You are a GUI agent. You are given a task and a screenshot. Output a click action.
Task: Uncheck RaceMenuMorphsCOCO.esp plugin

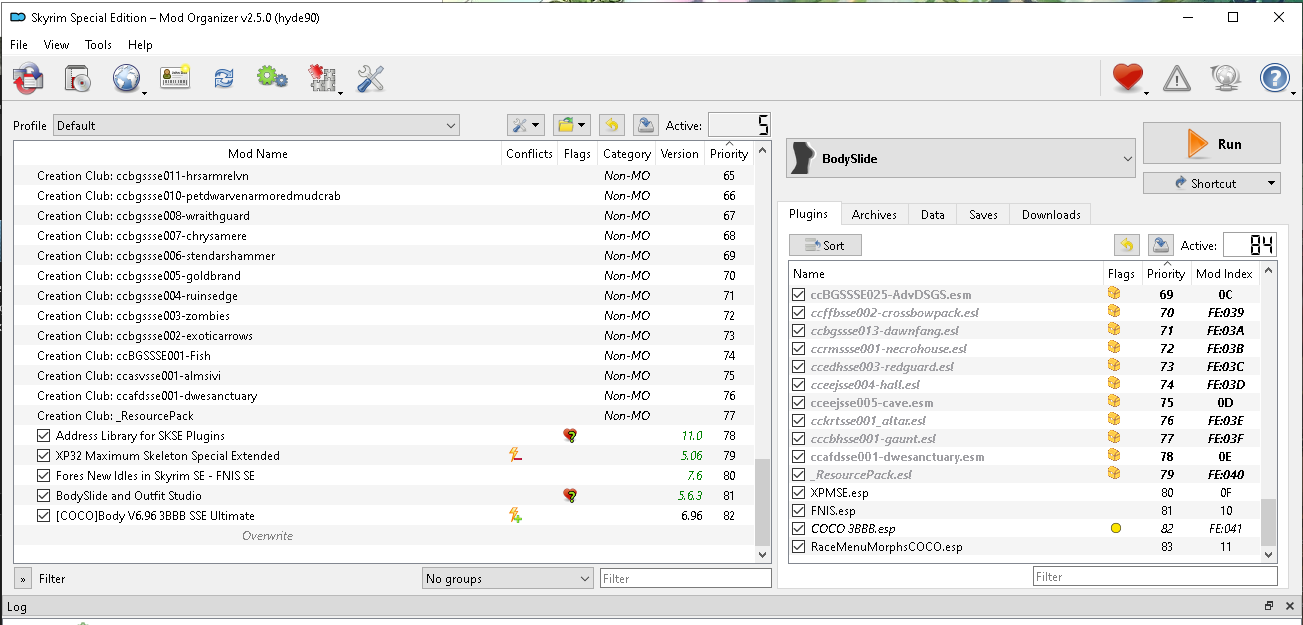(x=798, y=547)
